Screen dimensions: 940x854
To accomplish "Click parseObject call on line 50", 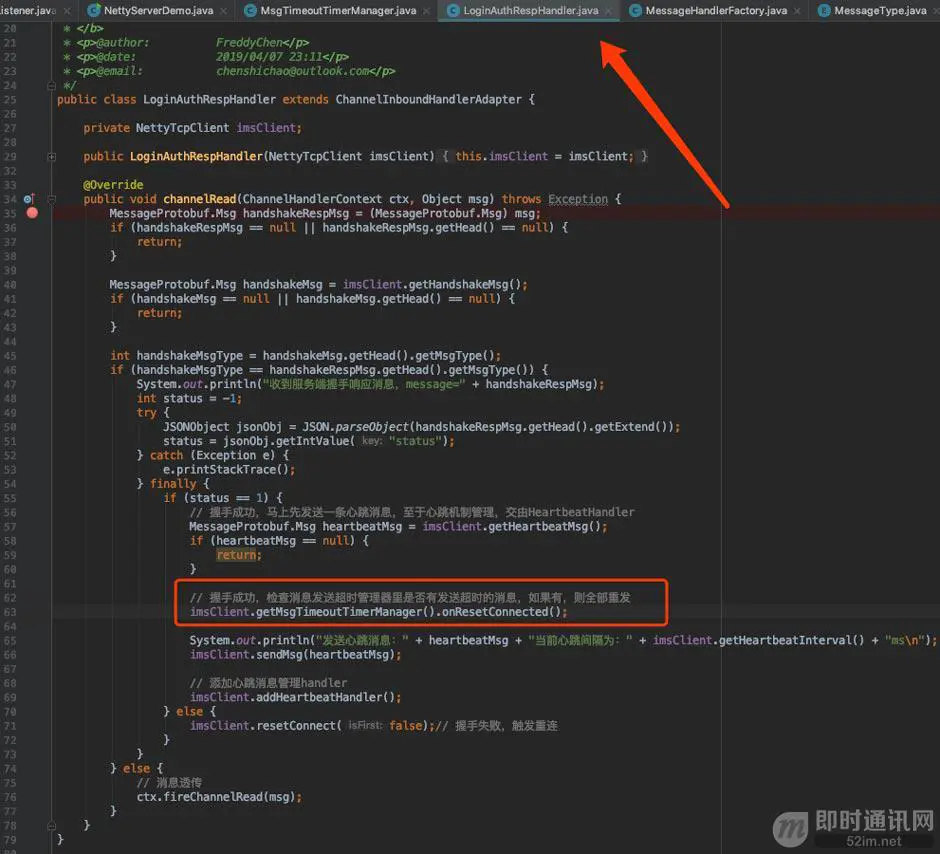I will tap(372, 427).
